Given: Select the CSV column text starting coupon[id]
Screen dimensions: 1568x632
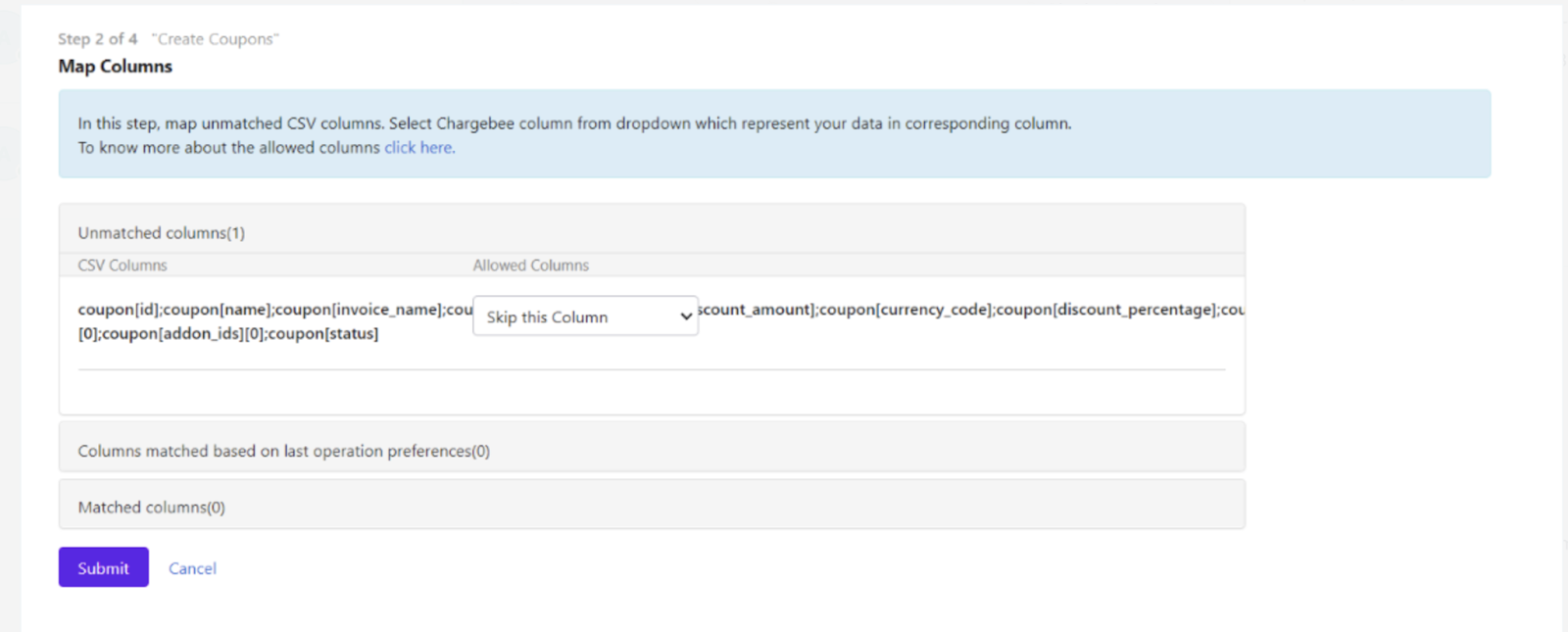Looking at the screenshot, I should tap(118, 310).
